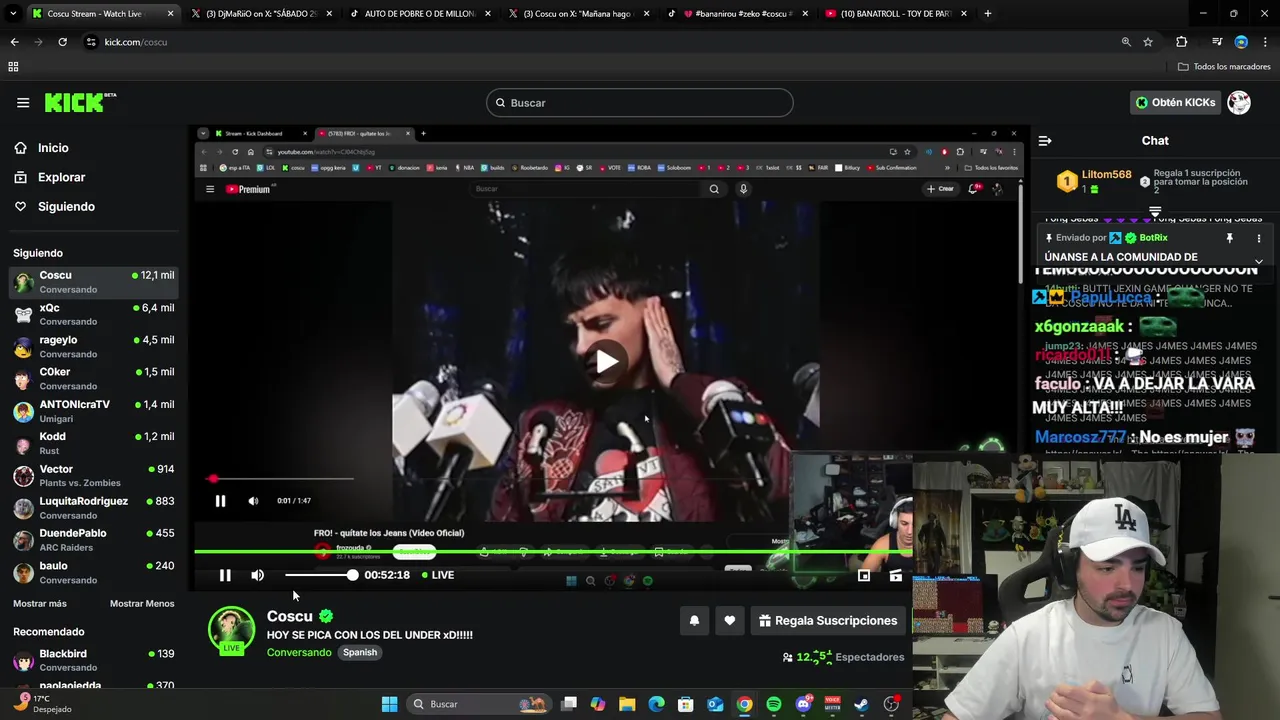Viewport: 1280px width, 720px height.
Task: Toggle the notification bell for Coscu
Action: tap(694, 621)
